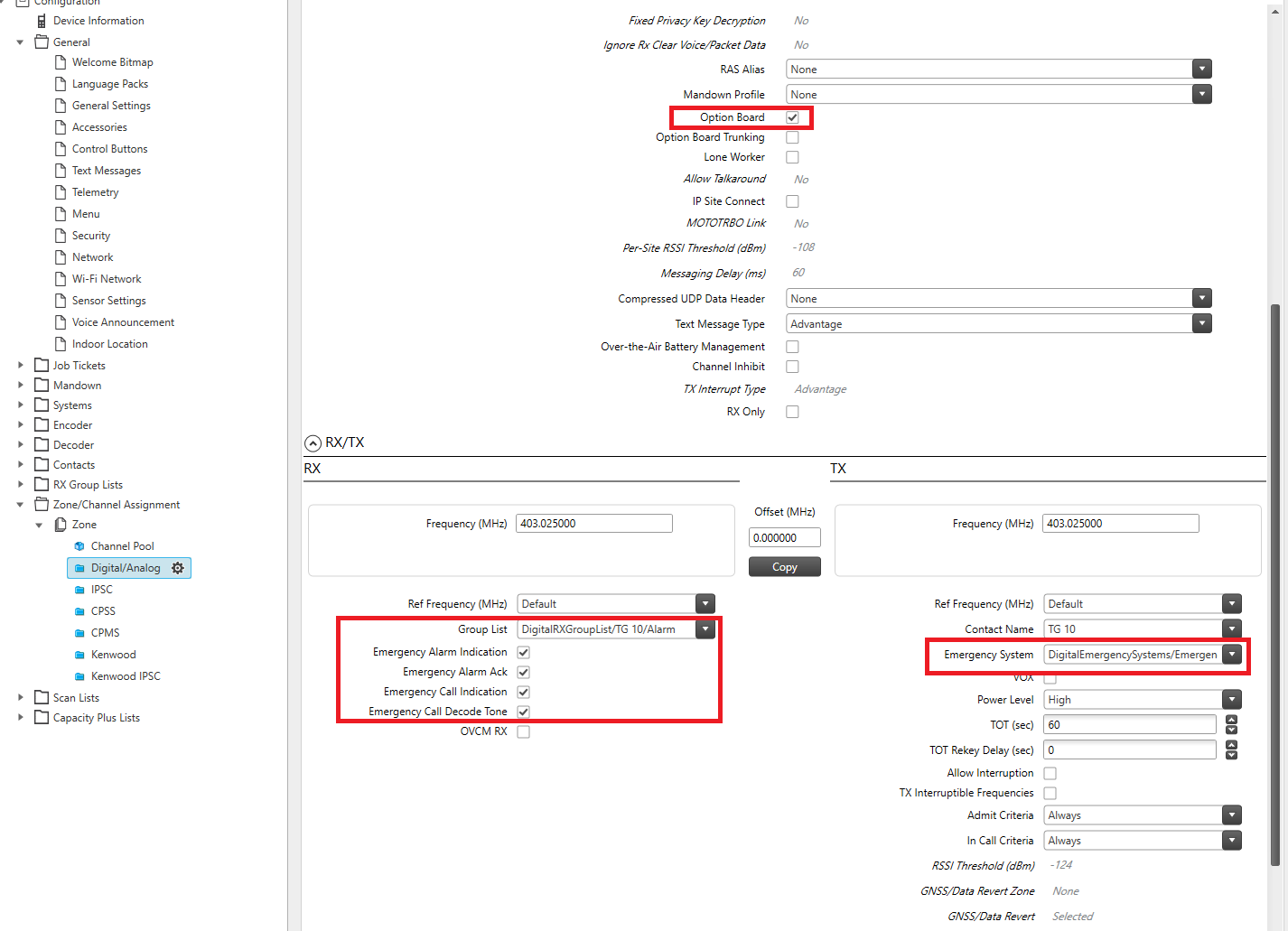
Task: Open the Wi-Fi Network configuration page
Action: point(107,278)
